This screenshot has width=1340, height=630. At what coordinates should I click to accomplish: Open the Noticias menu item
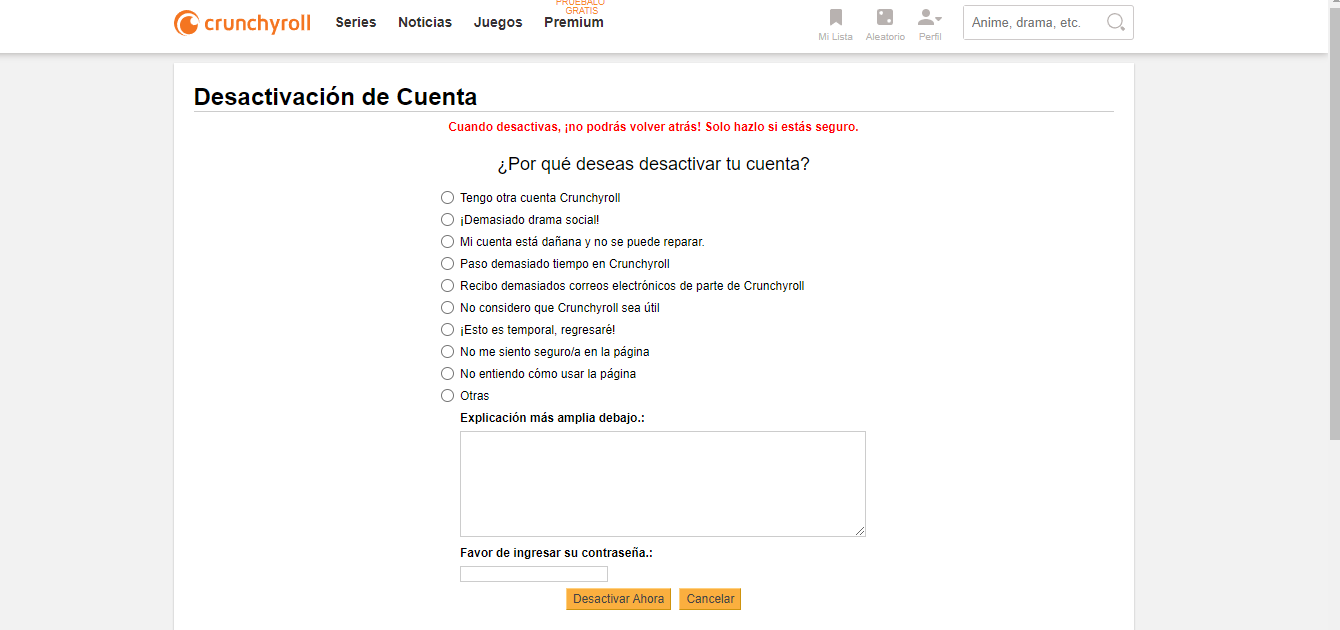425,22
